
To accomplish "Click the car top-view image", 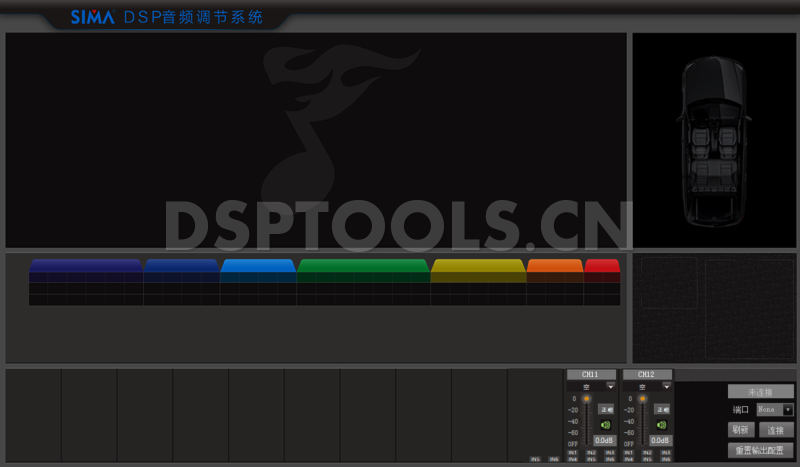I will point(714,141).
